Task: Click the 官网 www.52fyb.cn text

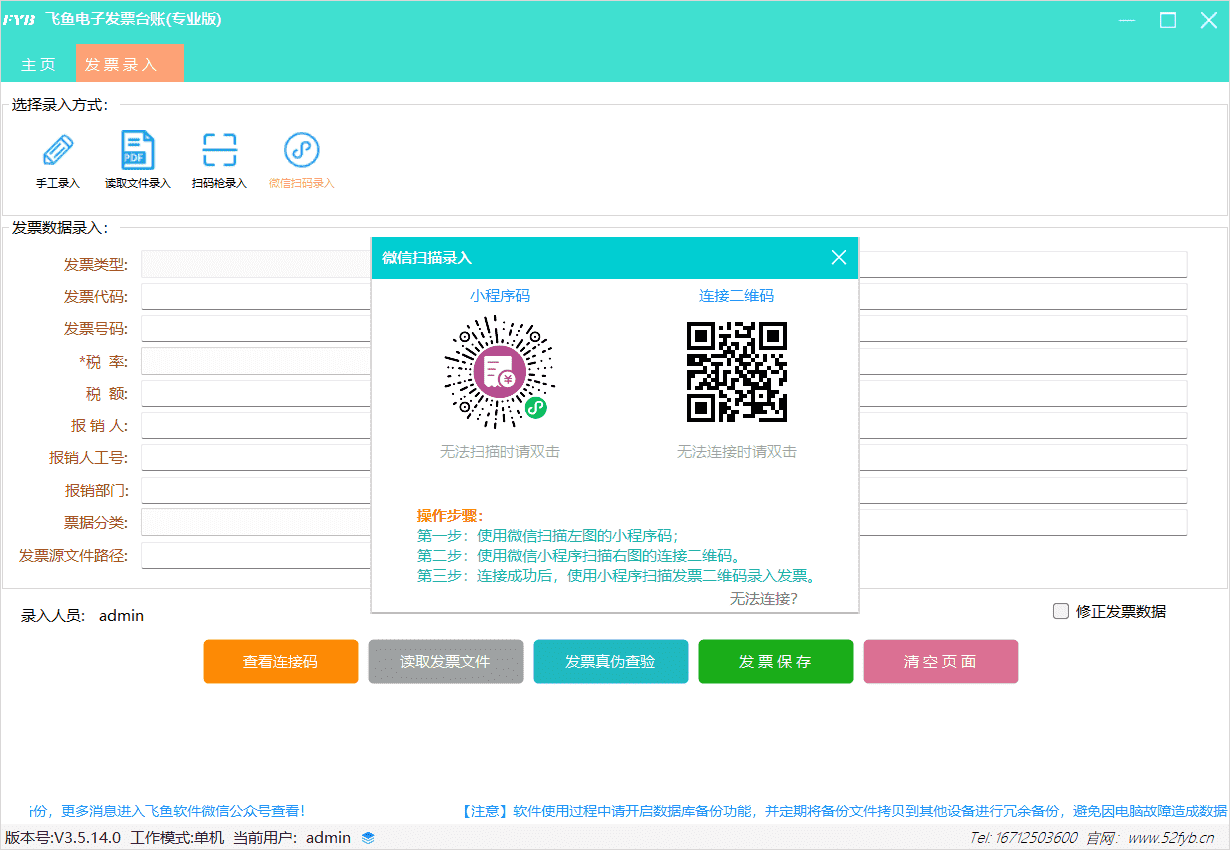Action: point(1151,838)
